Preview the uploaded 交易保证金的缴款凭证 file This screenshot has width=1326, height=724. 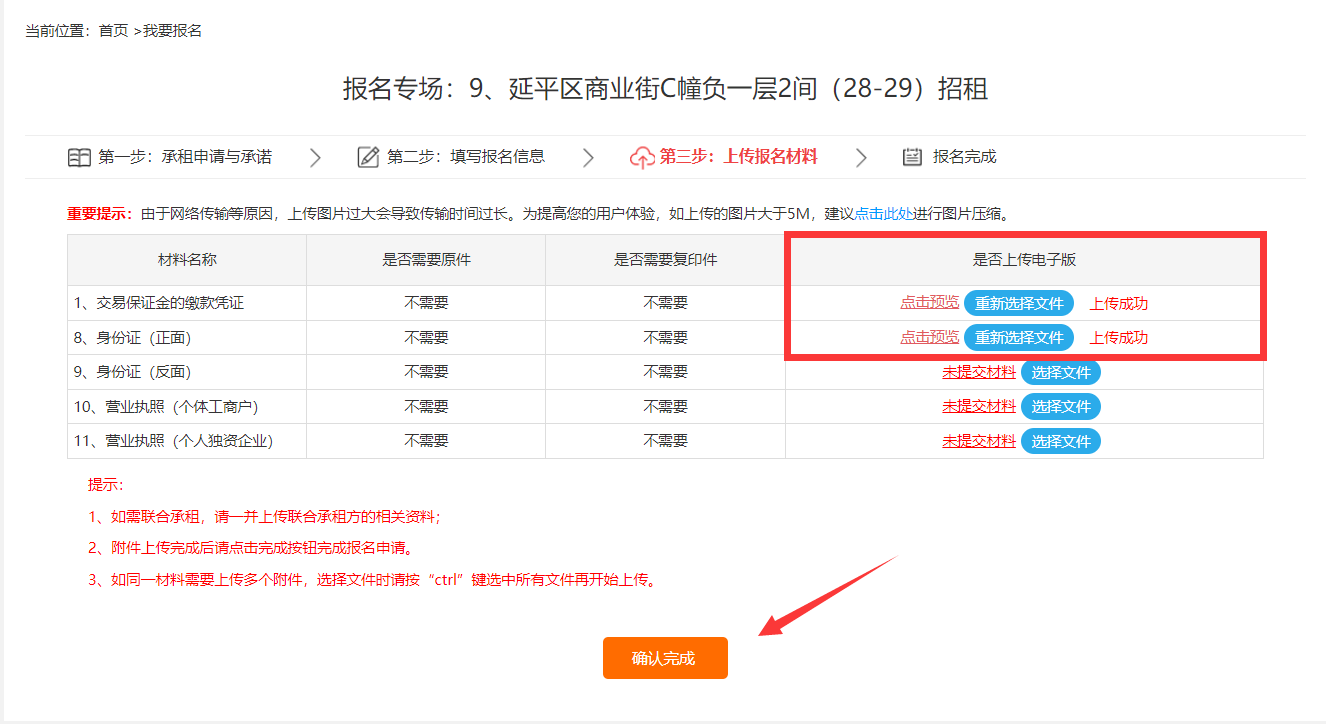coord(929,302)
